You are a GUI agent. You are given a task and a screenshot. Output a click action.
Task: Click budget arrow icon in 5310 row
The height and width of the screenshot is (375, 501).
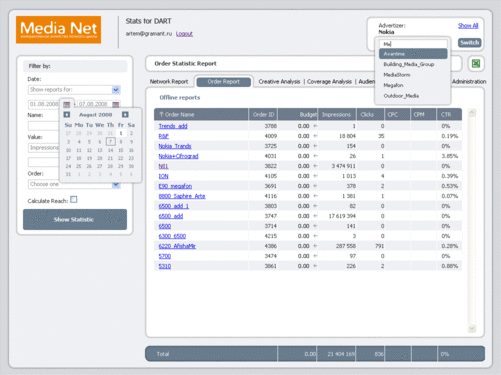click(x=315, y=266)
